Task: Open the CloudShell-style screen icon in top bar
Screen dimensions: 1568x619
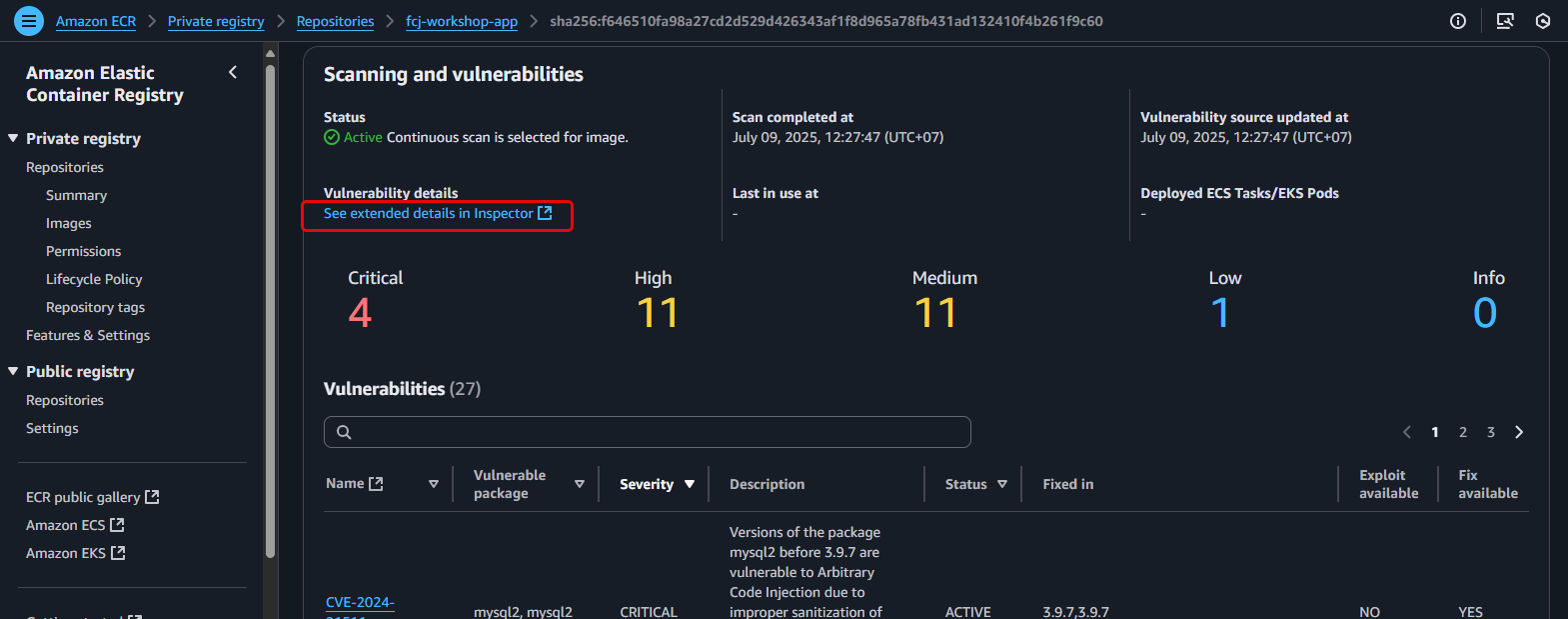Action: (1505, 21)
